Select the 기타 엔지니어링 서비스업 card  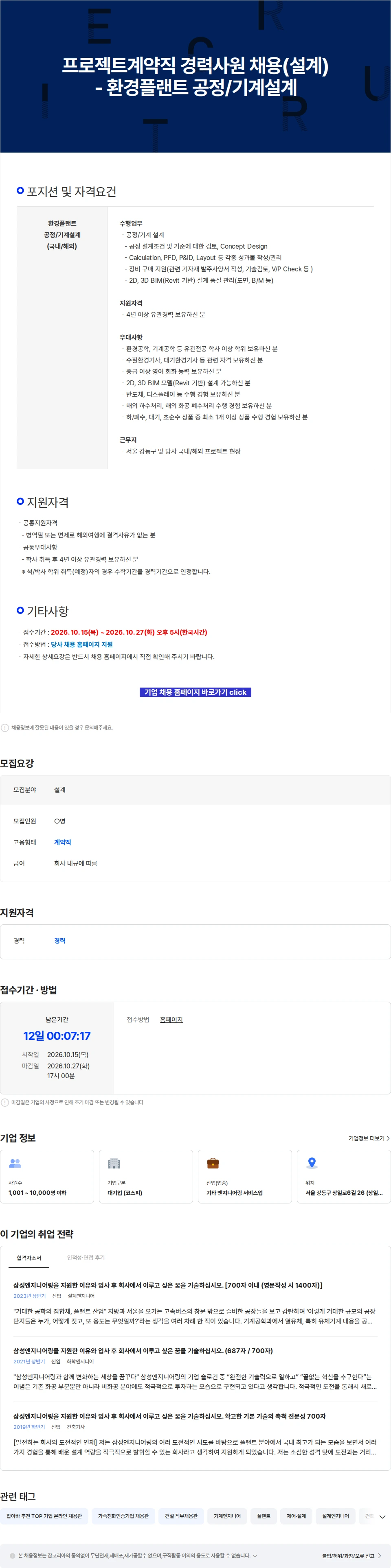pyautogui.click(x=245, y=1177)
